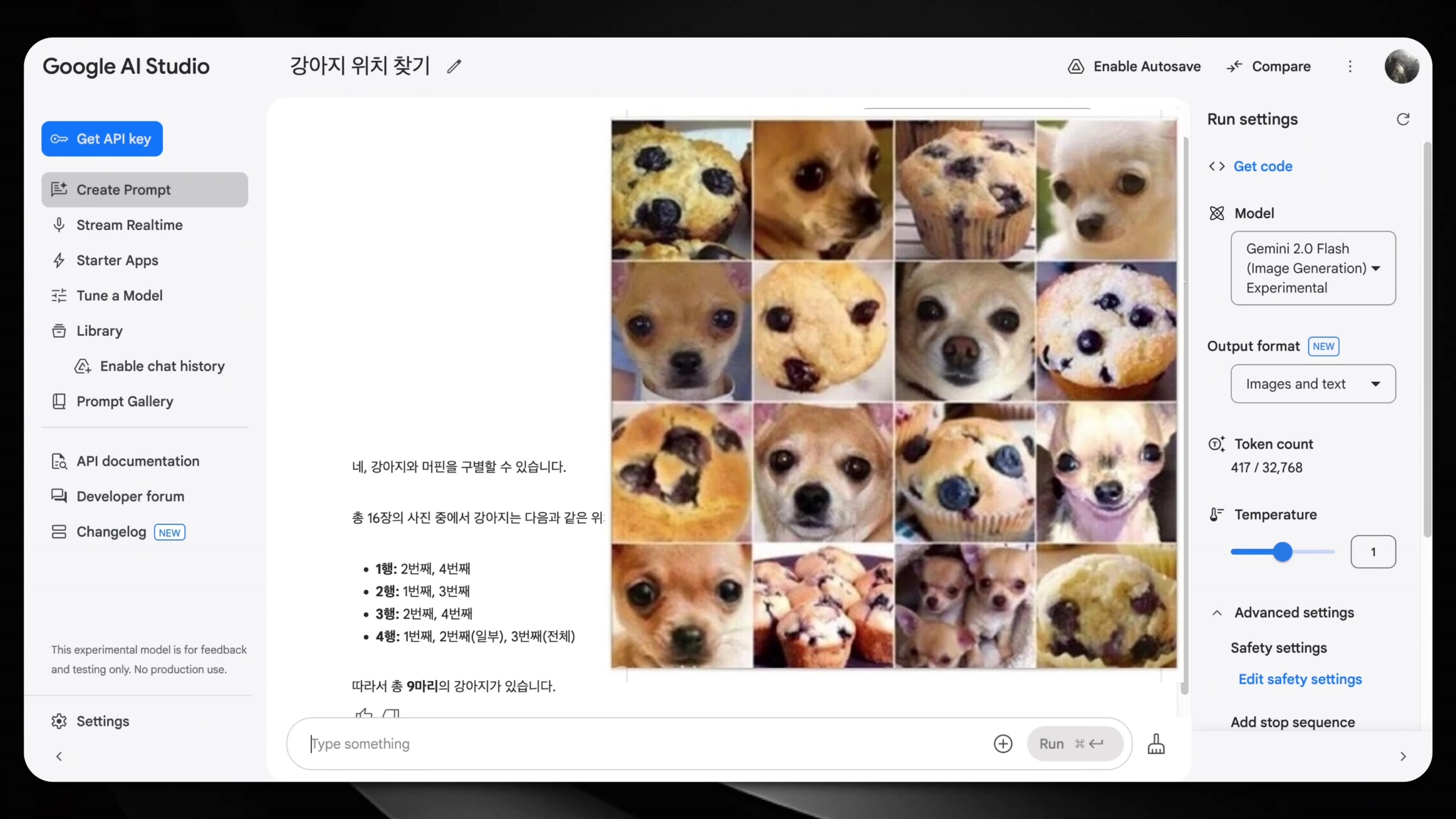Click the Stream Realtime microphone icon
The width and height of the screenshot is (1456, 819).
point(59,225)
